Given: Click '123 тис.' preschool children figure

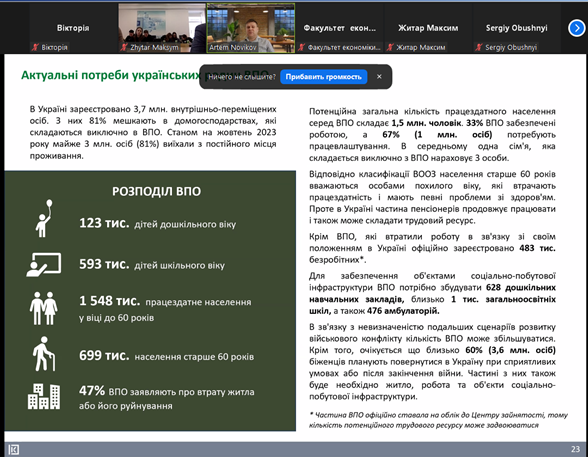Looking at the screenshot, I should click(104, 223).
